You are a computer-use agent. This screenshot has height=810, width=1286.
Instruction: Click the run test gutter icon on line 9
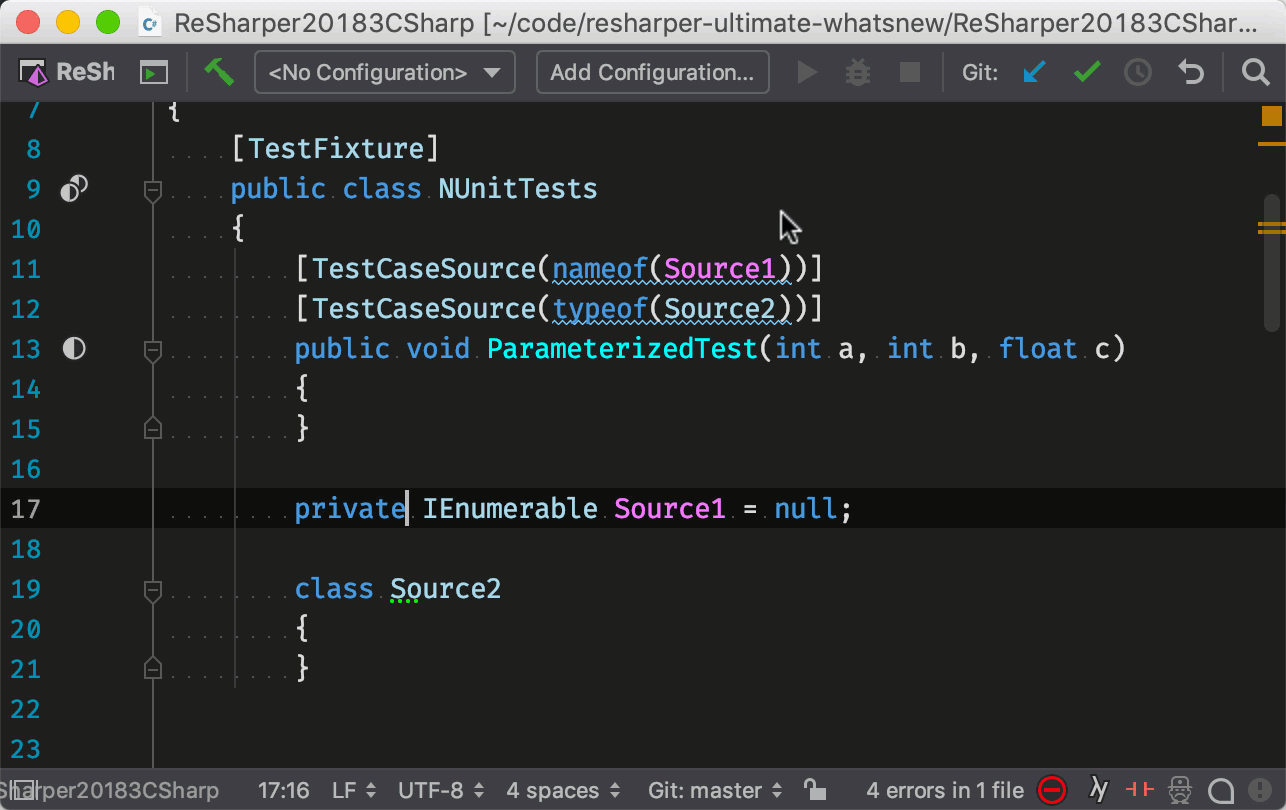pyautogui.click(x=74, y=189)
